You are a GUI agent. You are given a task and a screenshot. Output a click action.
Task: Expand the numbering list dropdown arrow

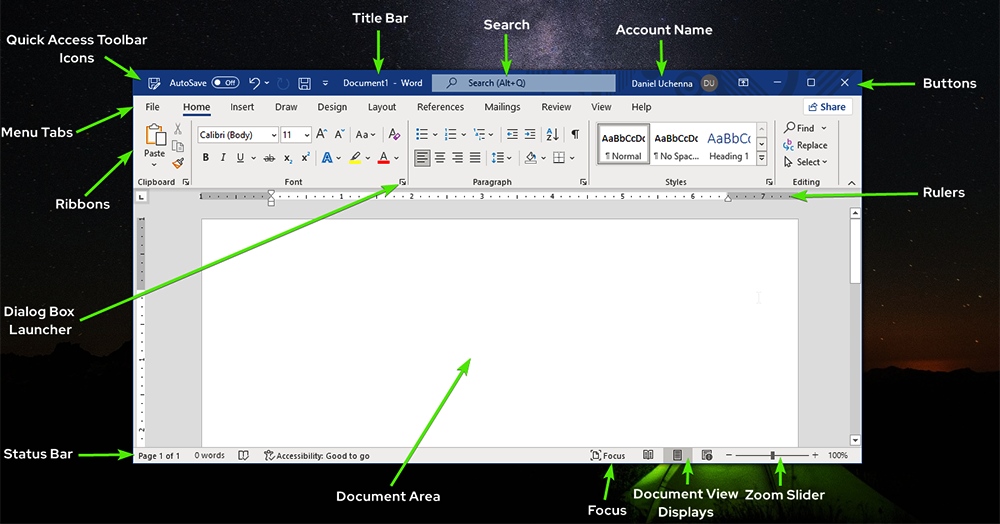[464, 135]
